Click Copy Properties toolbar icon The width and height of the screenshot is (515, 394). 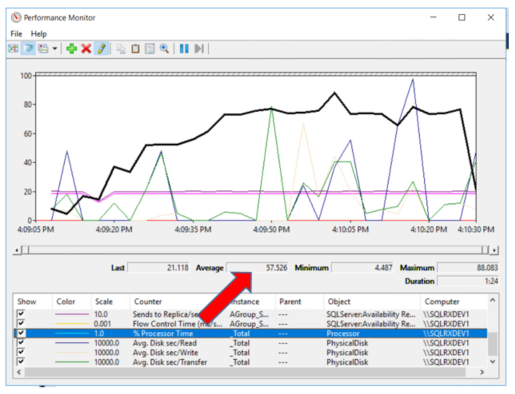[121, 49]
